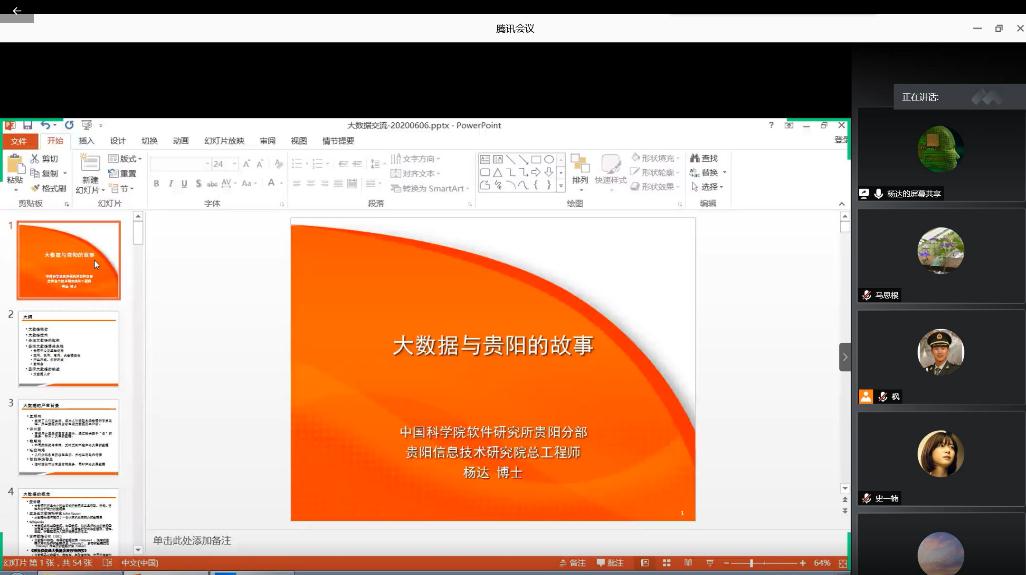Click the Undo arrow in quick access toolbar
Viewport: 1026px width, 575px height.
(46, 125)
